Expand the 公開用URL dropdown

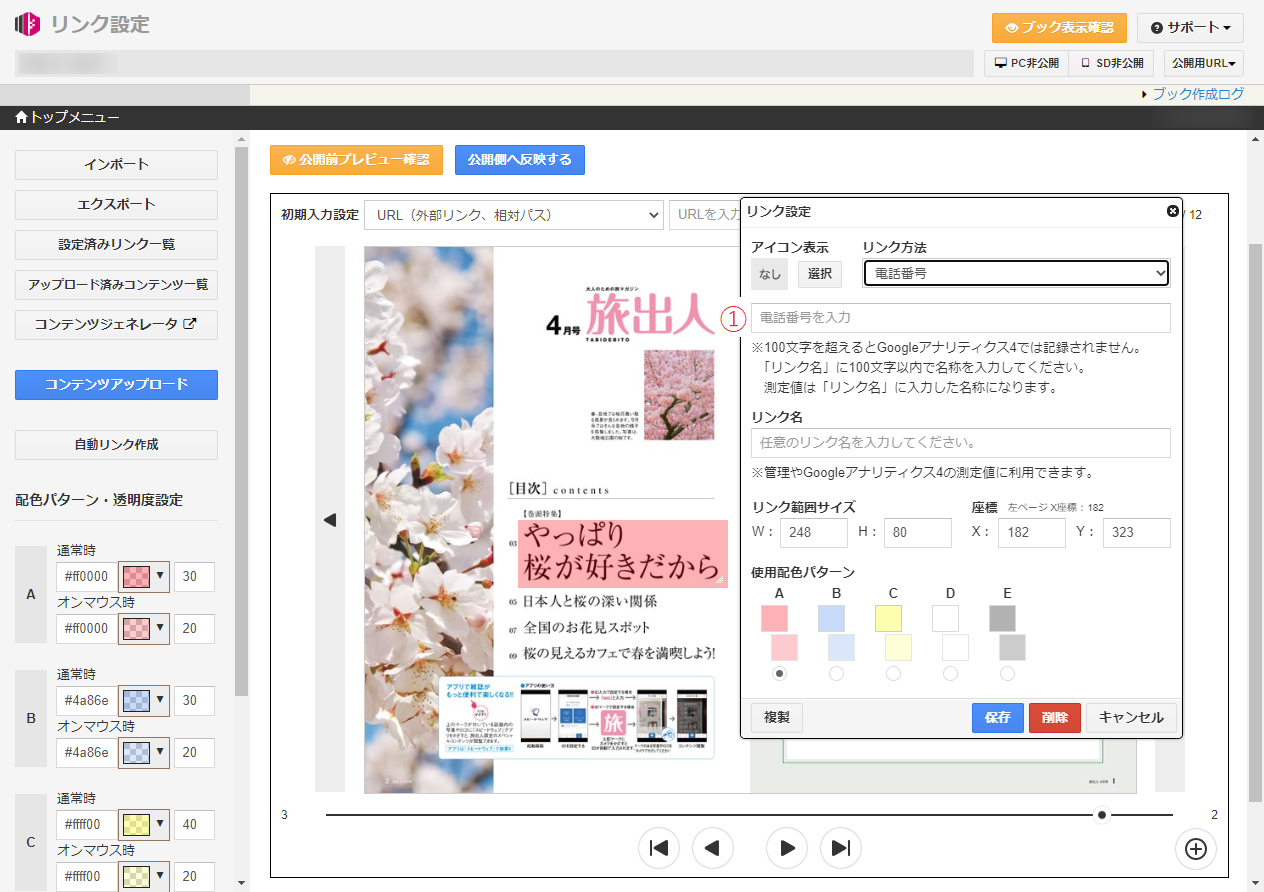pos(1203,63)
